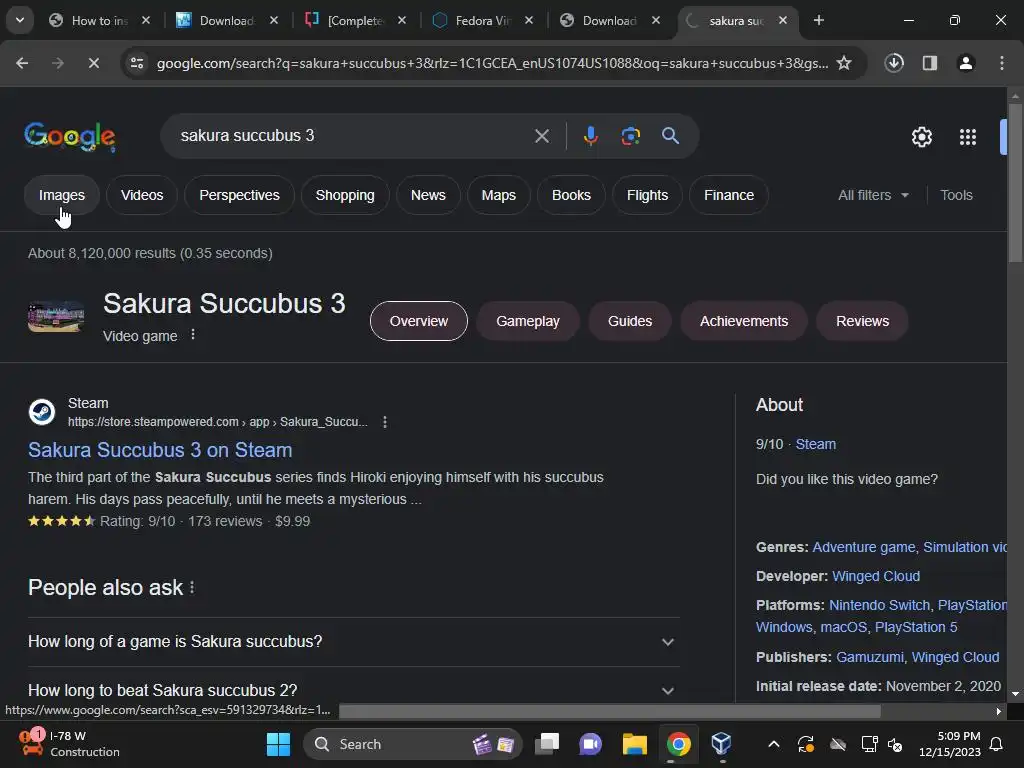Image resolution: width=1024 pixels, height=768 pixels.
Task: Go back to previous page
Action: click(x=22, y=63)
